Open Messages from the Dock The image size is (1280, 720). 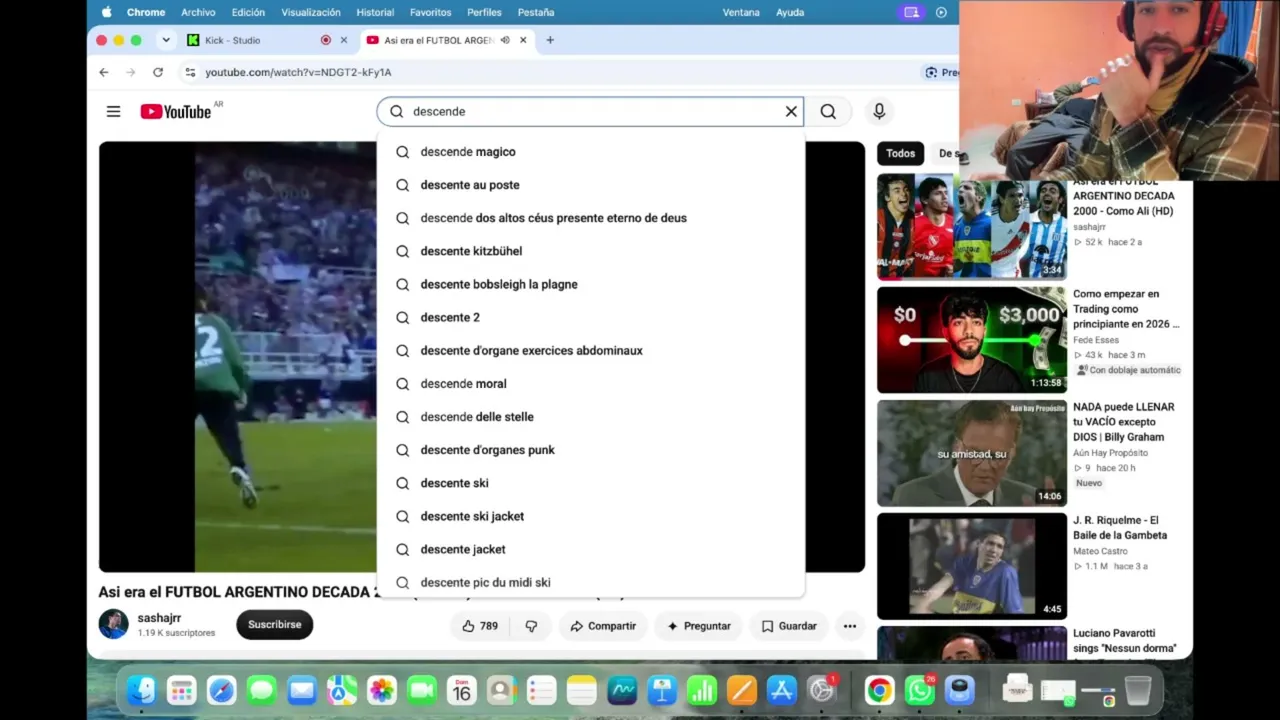[x=261, y=690]
